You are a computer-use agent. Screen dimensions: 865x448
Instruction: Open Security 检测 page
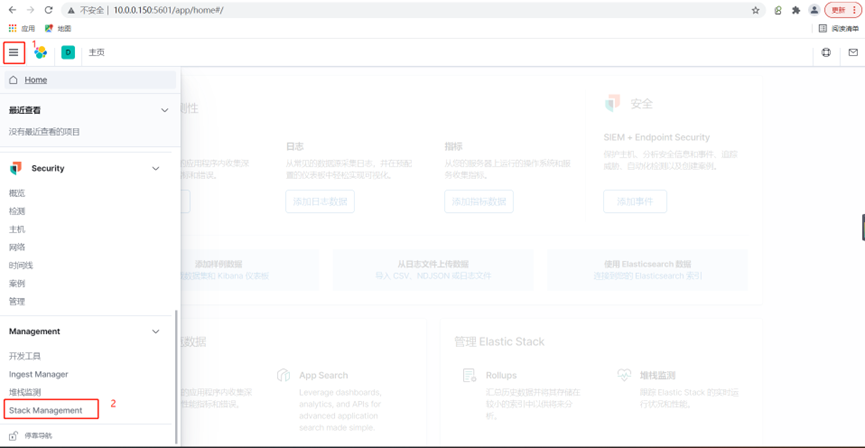(x=17, y=211)
